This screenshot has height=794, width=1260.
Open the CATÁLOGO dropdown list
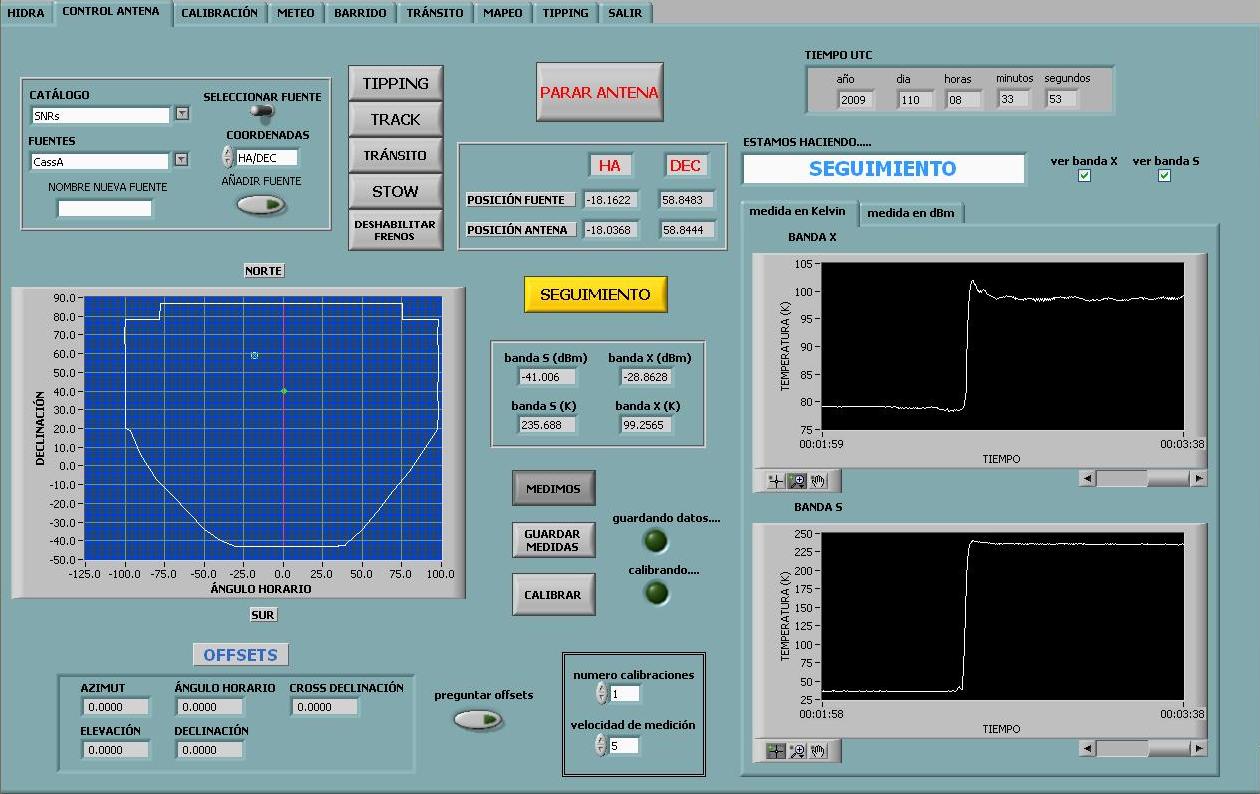click(x=182, y=114)
